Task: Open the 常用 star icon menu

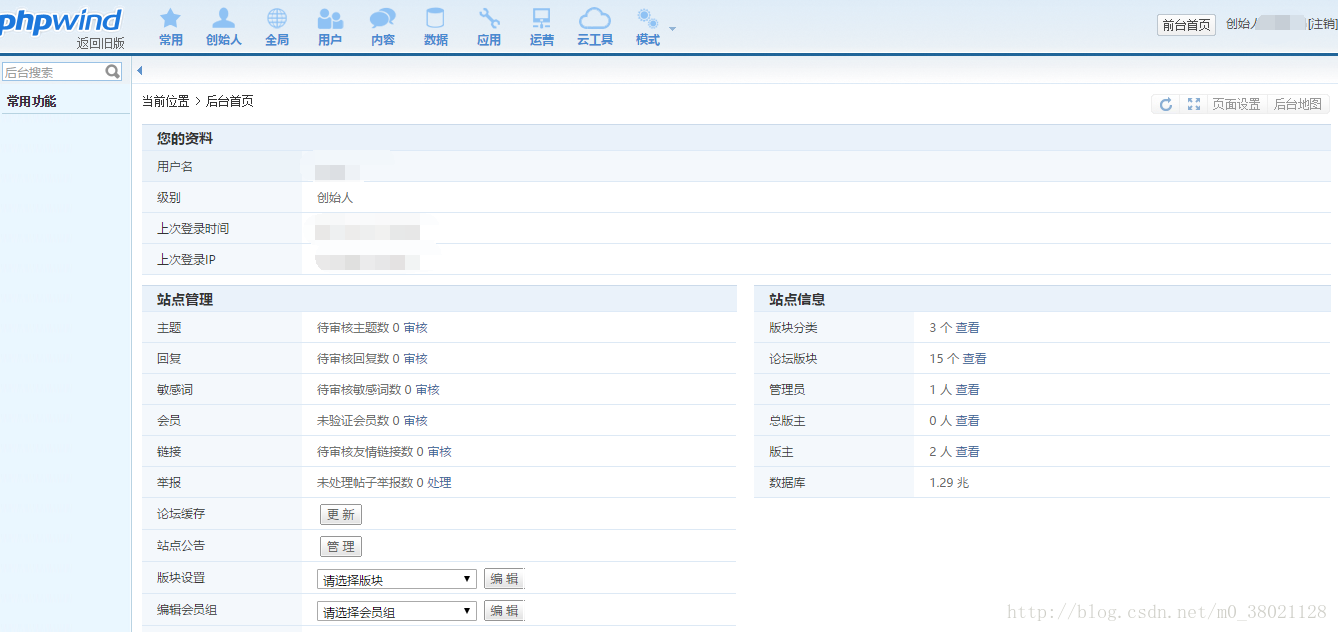Action: pyautogui.click(x=171, y=27)
